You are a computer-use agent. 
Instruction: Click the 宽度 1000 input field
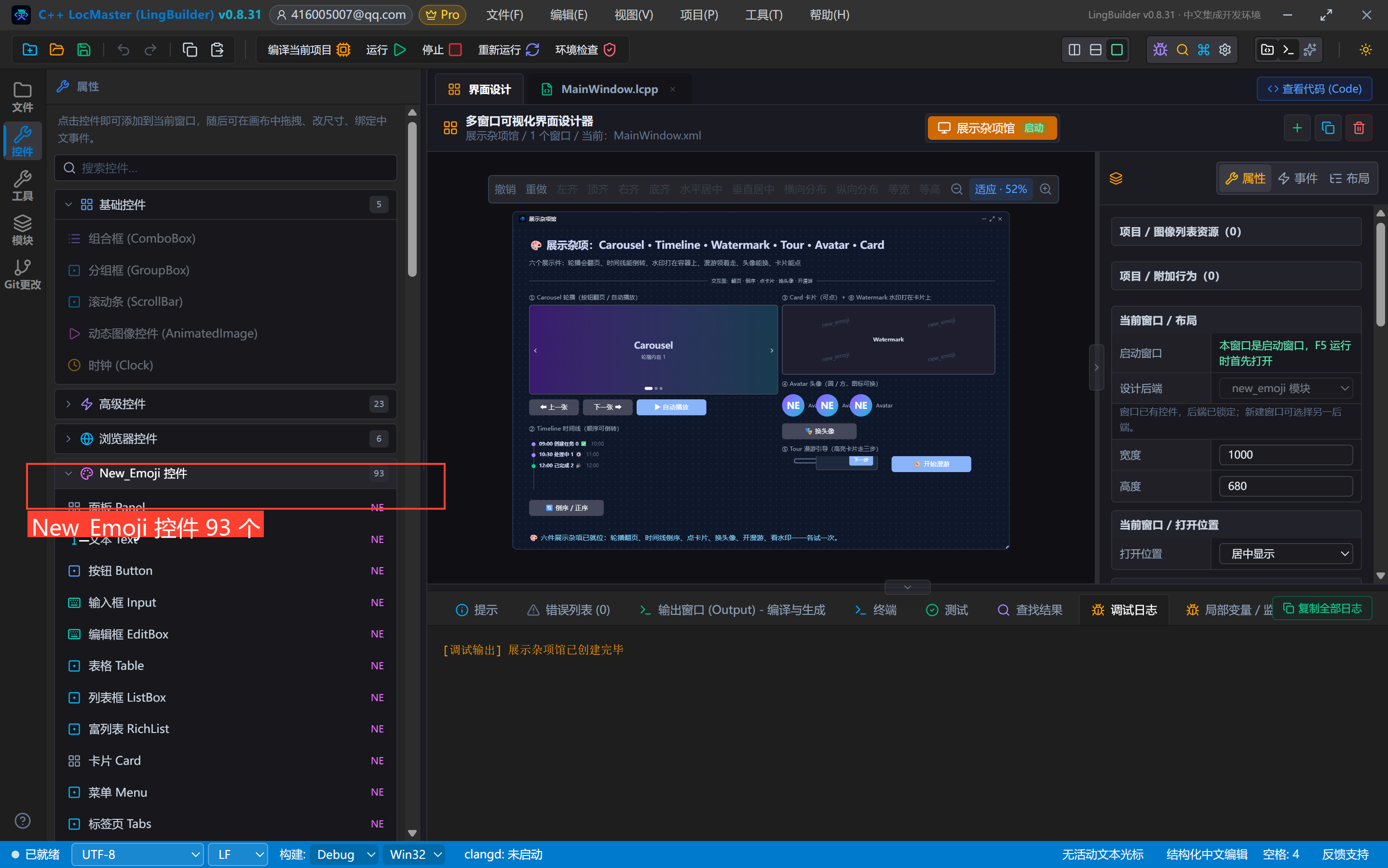(1286, 455)
